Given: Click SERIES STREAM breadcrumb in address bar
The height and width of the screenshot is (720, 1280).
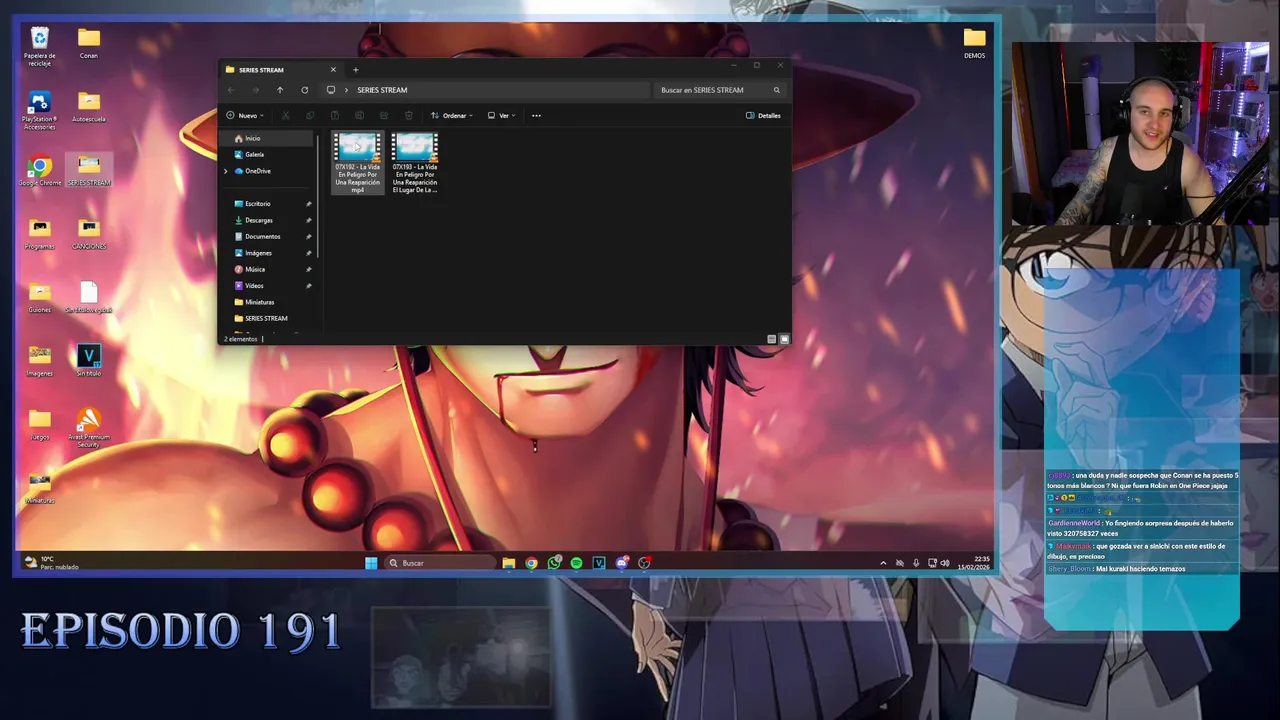Looking at the screenshot, I should (x=382, y=90).
